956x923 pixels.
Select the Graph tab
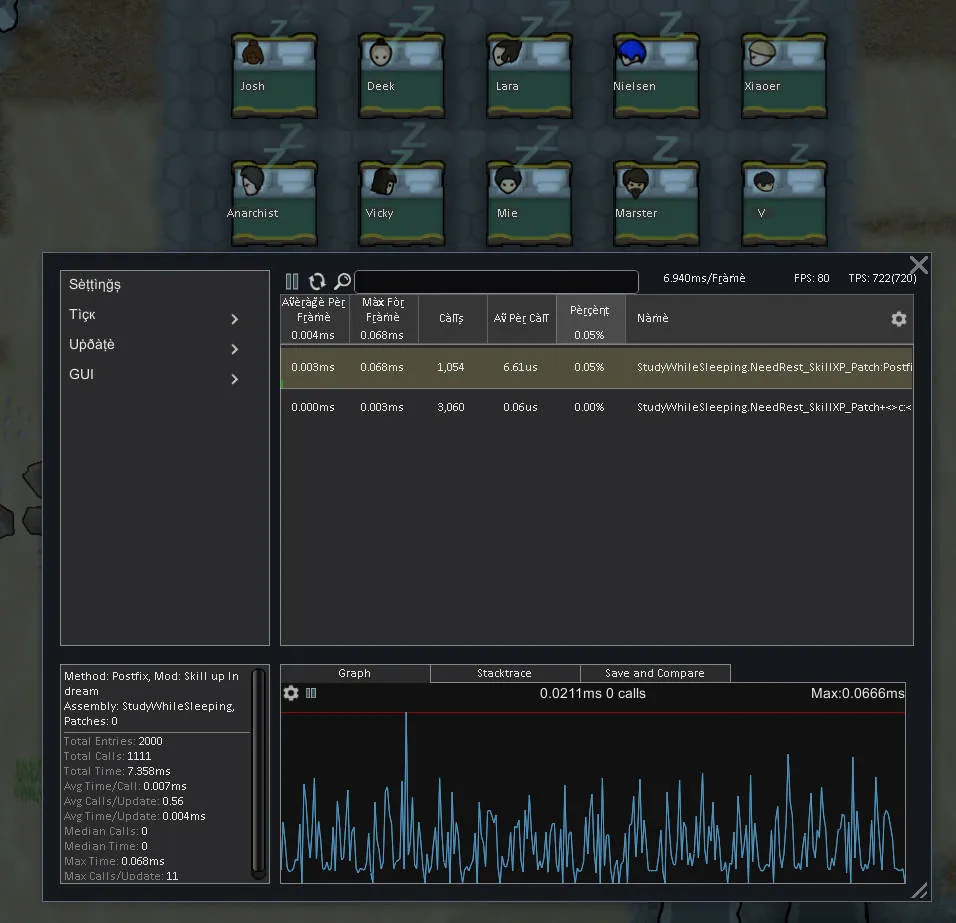(x=354, y=673)
